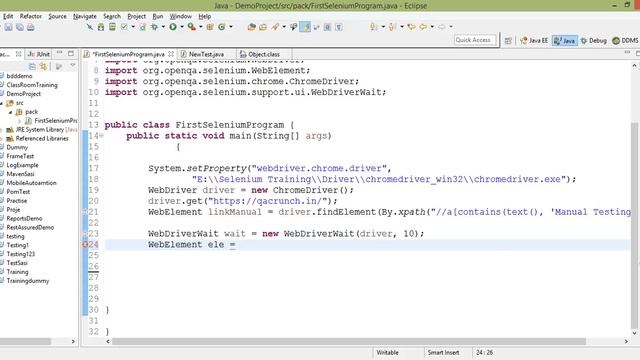Viewport: 640px width, 360px height.
Task: Close the FirstSeleniumProgram.java tab with its X
Action: click(171, 54)
